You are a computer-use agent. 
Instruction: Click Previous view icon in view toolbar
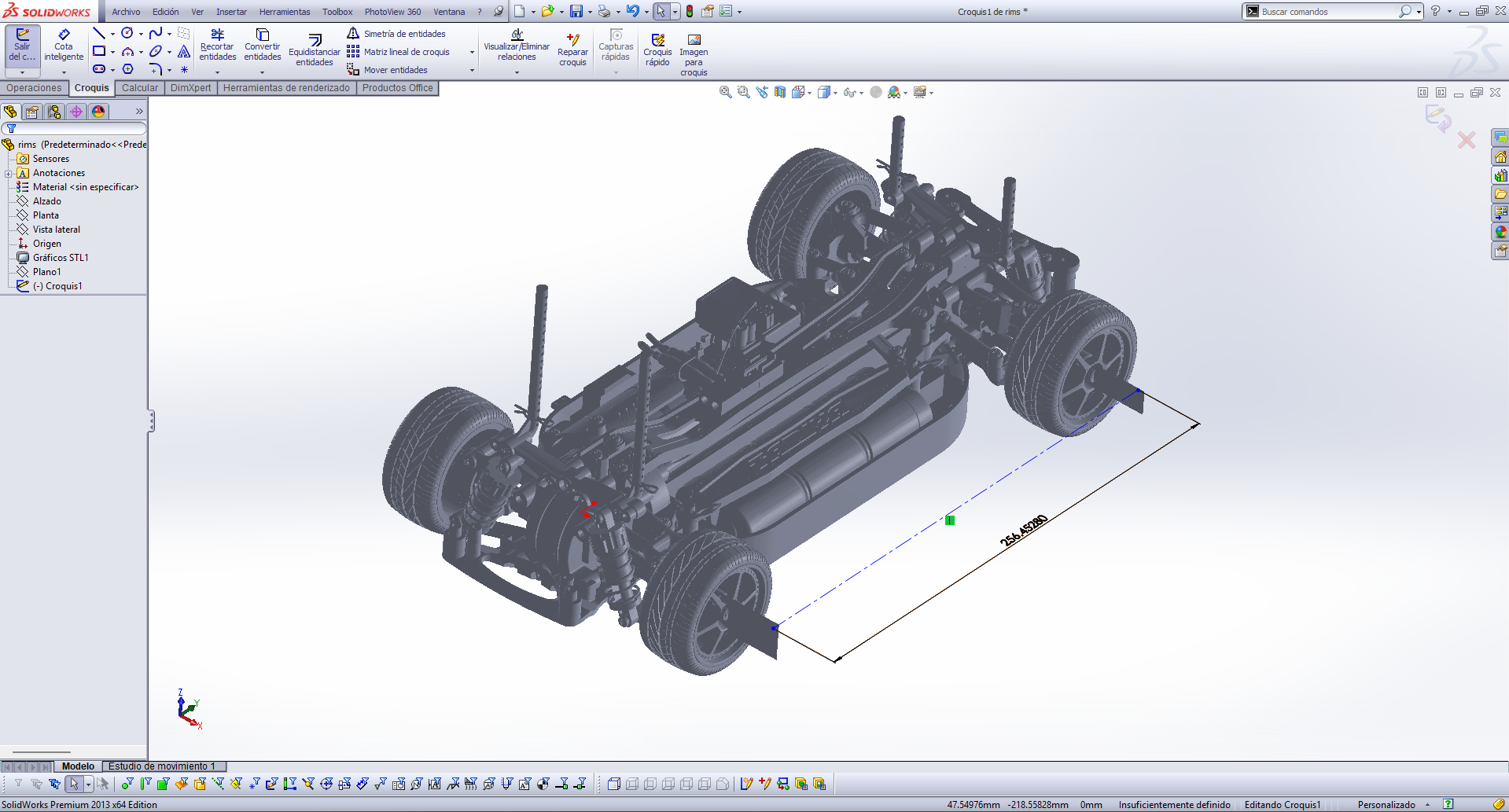762,92
